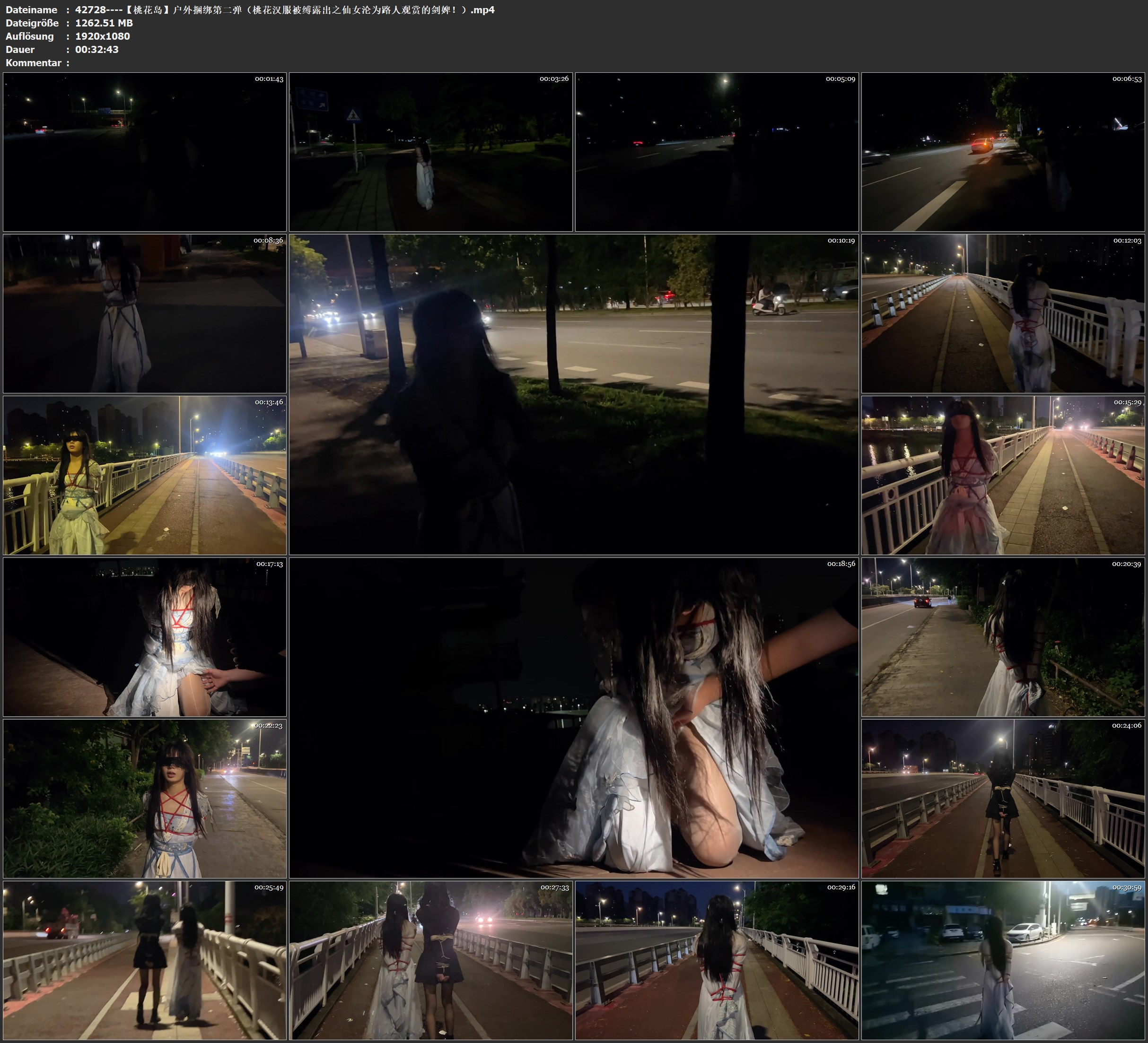Open the large 00:18:56 frame
The width and height of the screenshot is (1148, 1043).
[x=573, y=717]
